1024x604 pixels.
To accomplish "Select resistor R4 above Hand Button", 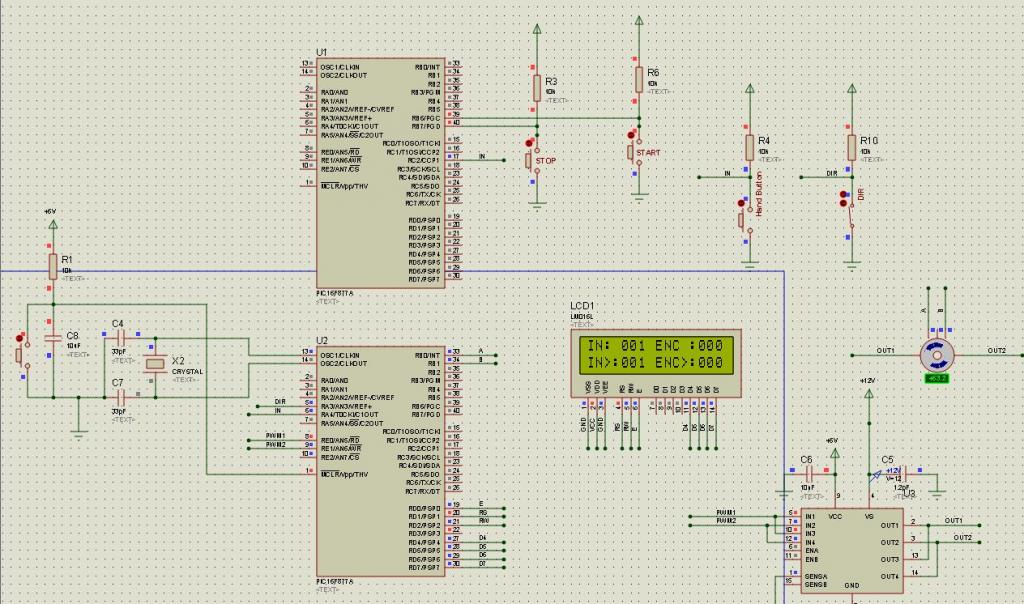I will coord(750,148).
